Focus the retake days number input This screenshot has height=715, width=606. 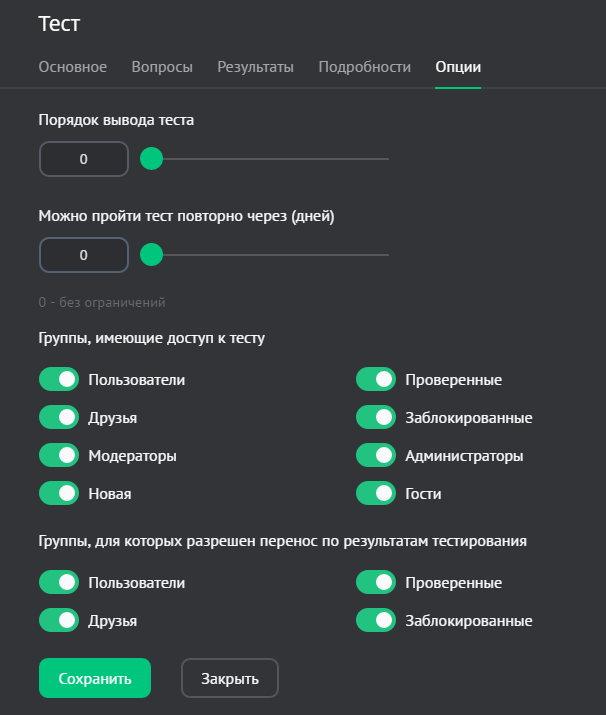[x=84, y=255]
